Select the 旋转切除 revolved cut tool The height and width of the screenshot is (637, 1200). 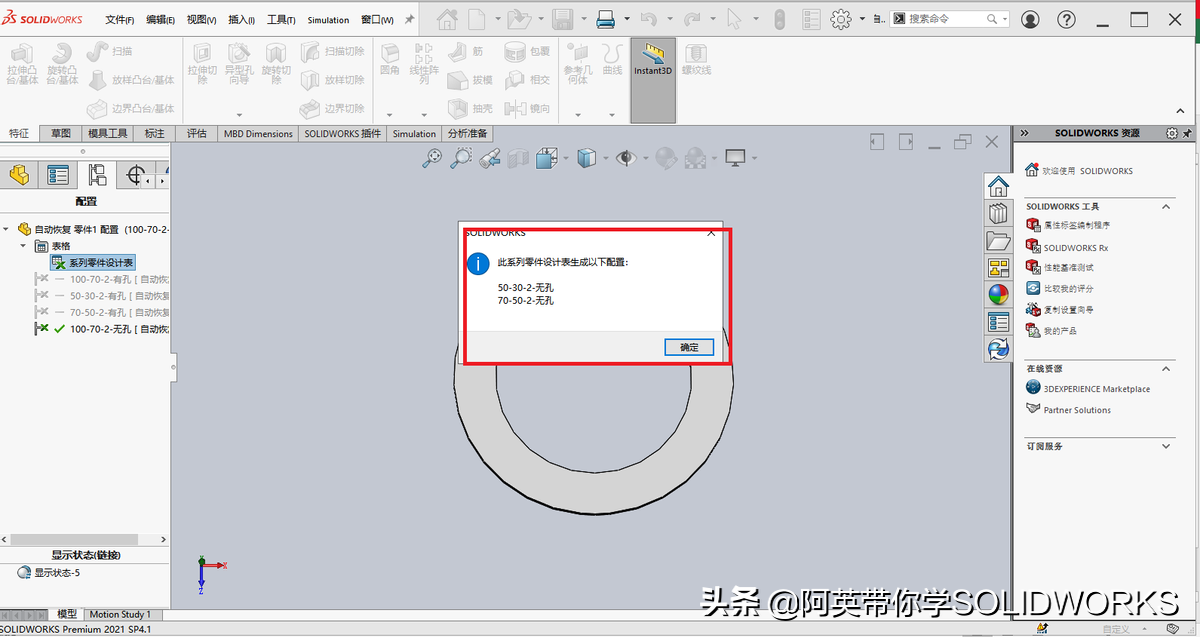click(276, 62)
